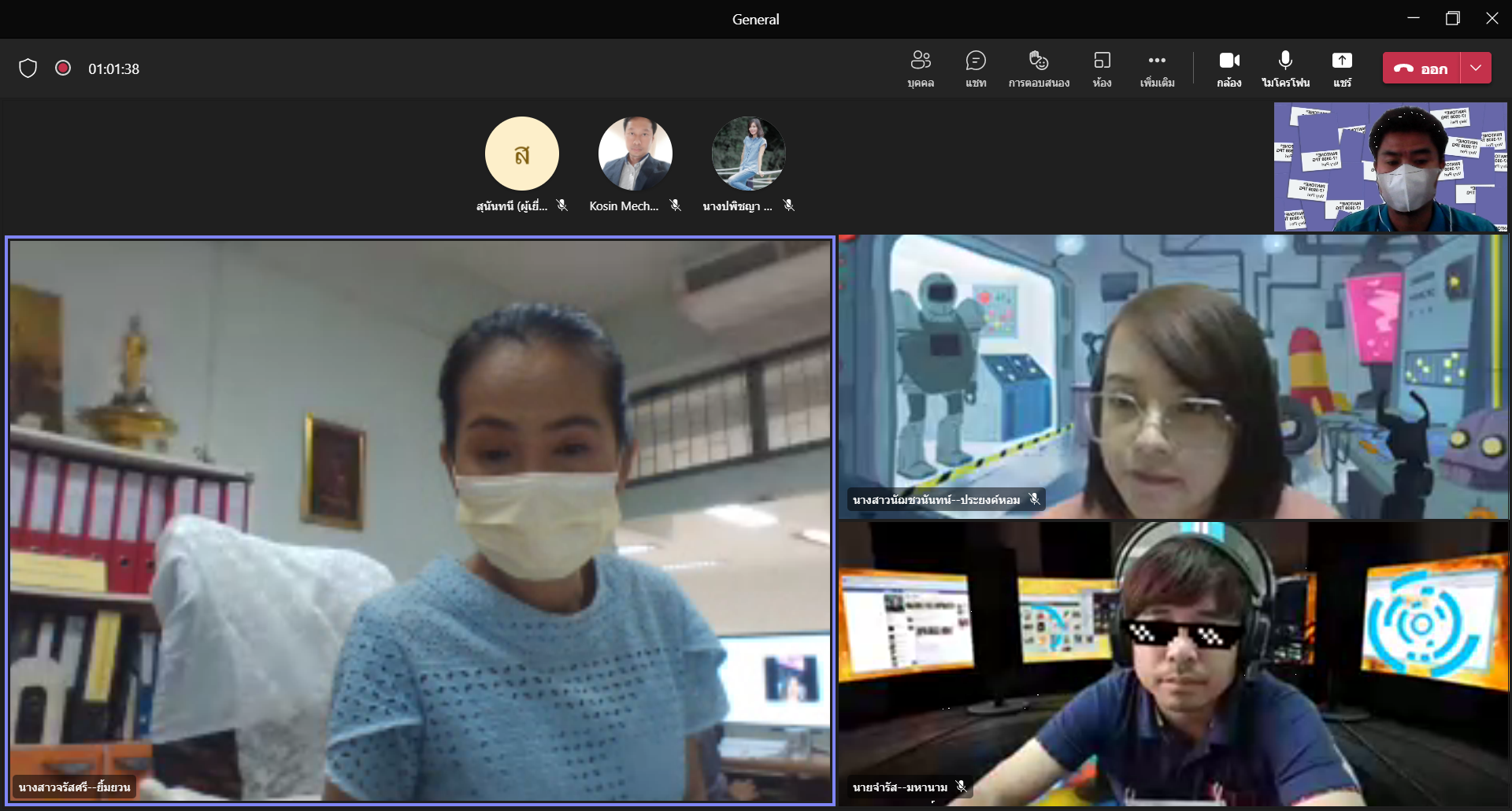Mute the microphone (ไมโครโฟน)
1512x811 pixels.
coord(1285,69)
